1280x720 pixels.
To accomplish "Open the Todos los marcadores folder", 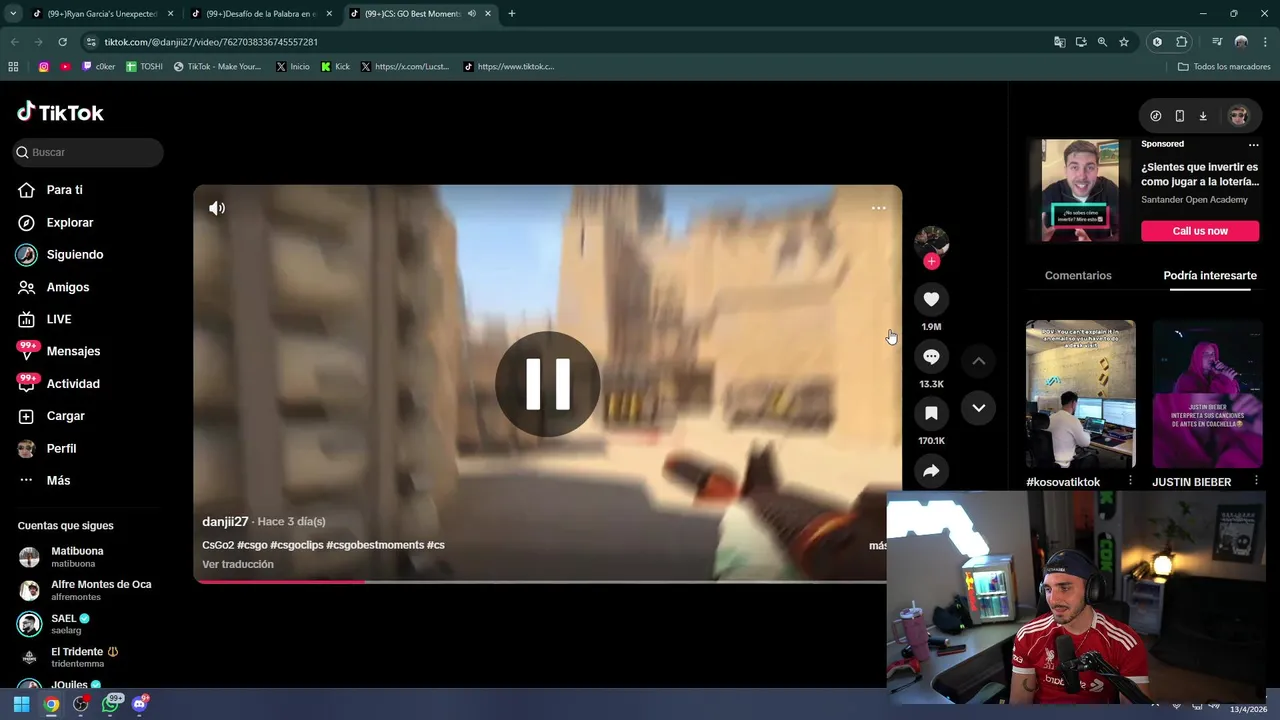I will click(x=1224, y=67).
